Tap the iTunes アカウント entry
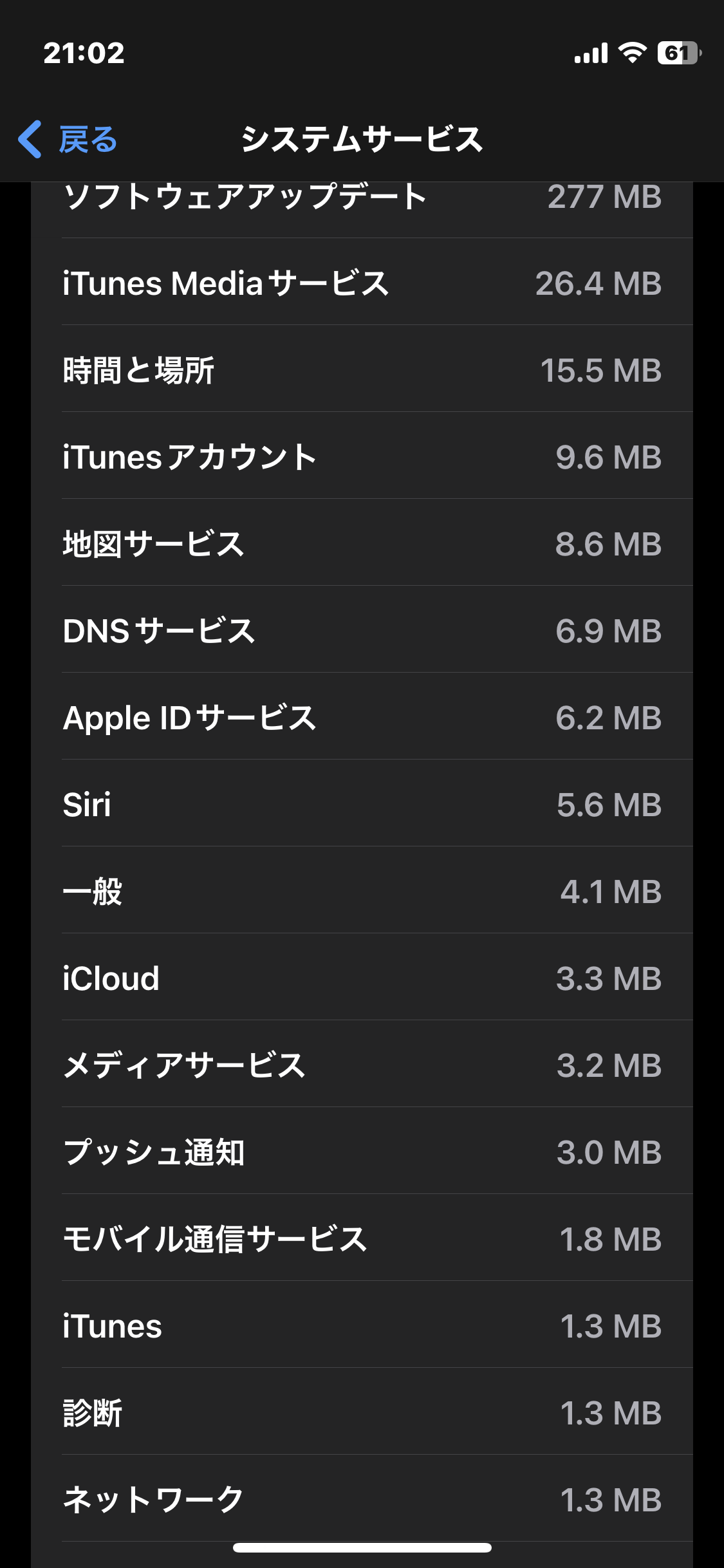The width and height of the screenshot is (724, 1568). (362, 457)
